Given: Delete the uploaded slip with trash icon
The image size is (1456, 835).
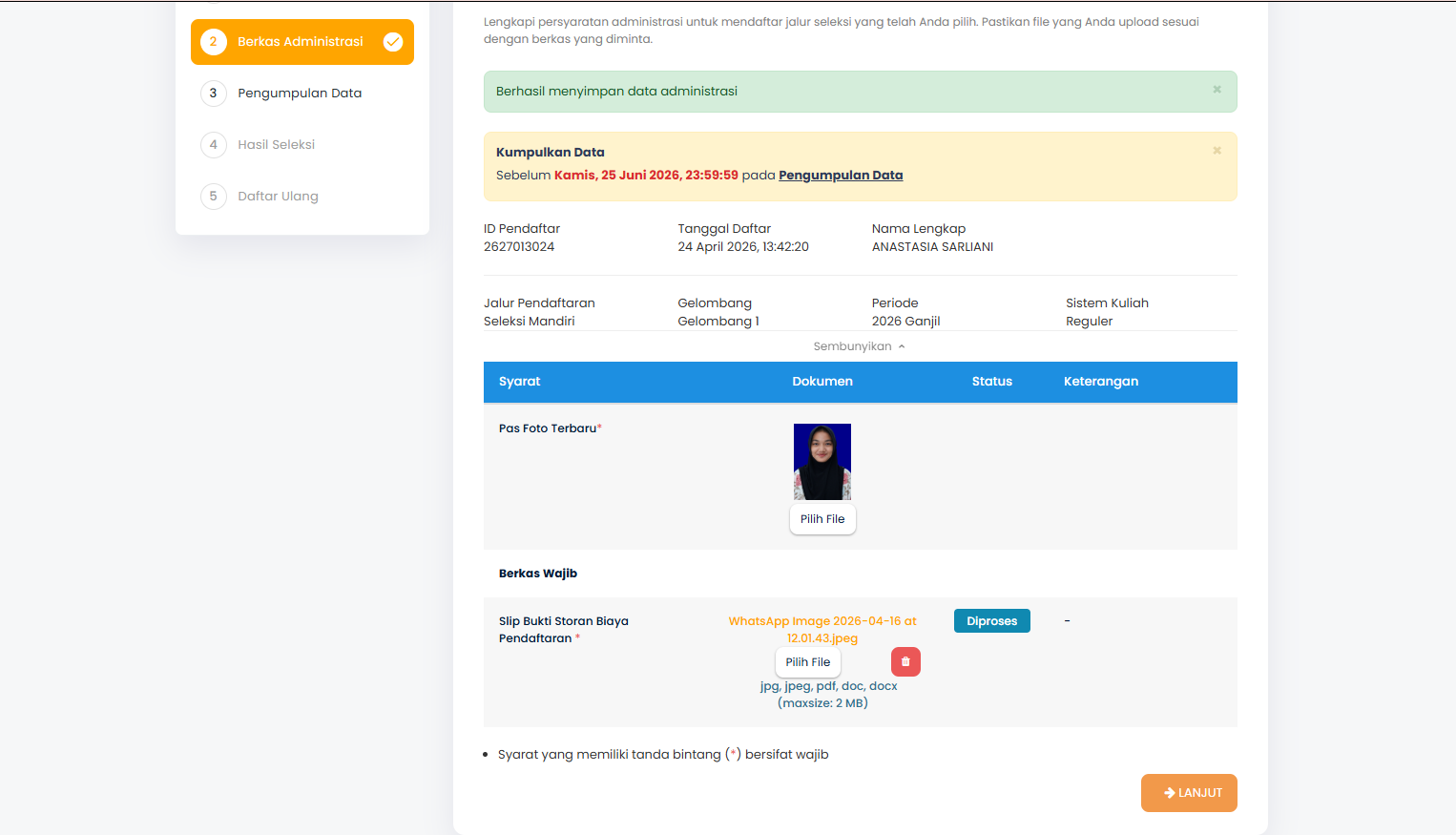Looking at the screenshot, I should click(905, 662).
